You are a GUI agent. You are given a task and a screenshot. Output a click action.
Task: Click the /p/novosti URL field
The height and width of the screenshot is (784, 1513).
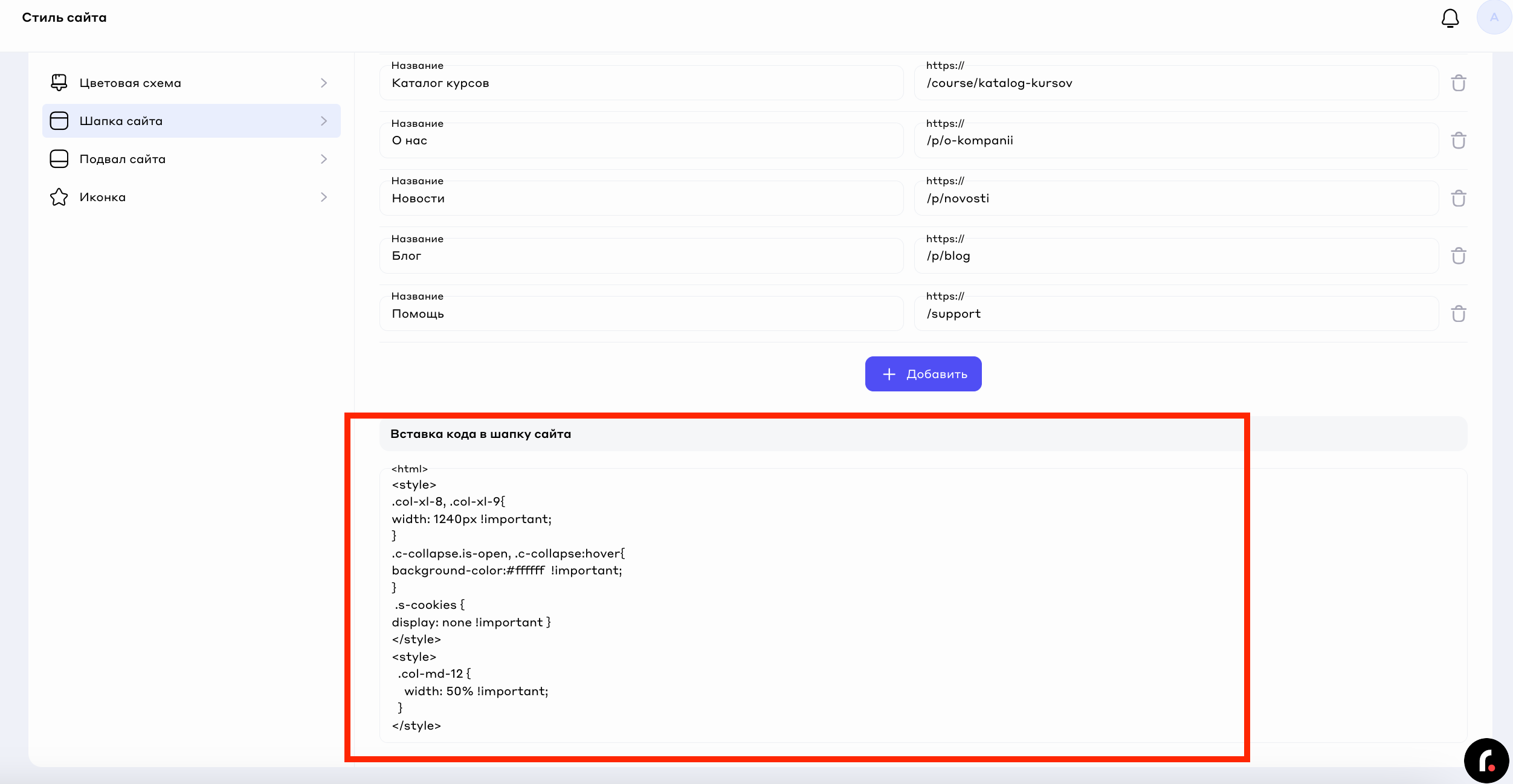pyautogui.click(x=1175, y=199)
